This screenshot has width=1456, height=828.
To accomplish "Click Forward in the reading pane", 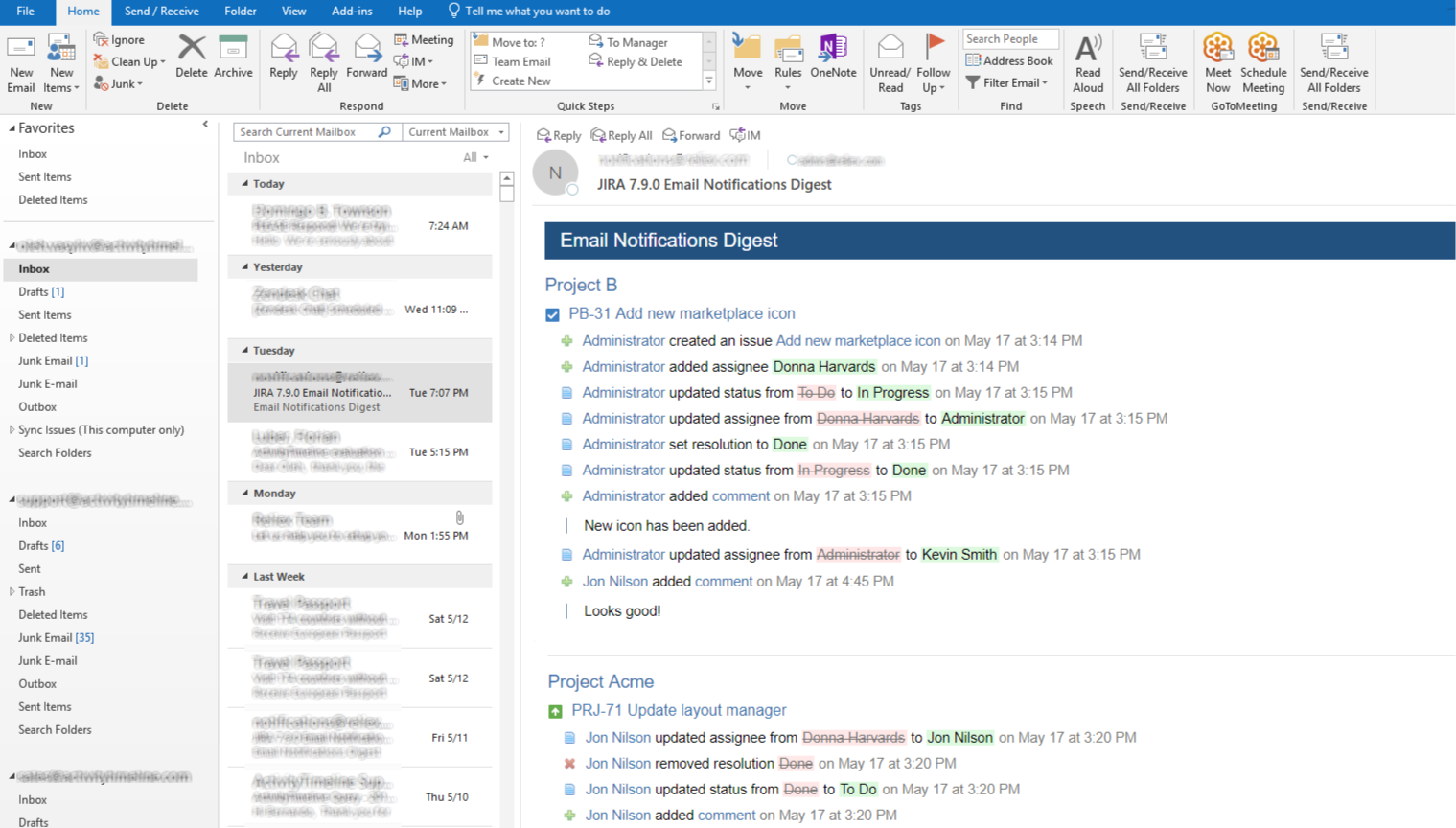I will [x=691, y=135].
